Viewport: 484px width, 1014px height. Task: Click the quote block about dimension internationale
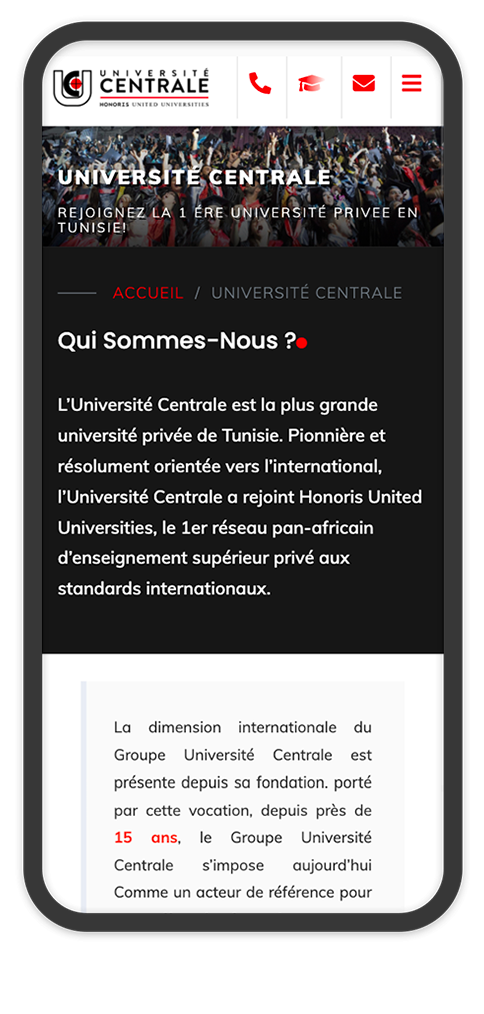(243, 797)
